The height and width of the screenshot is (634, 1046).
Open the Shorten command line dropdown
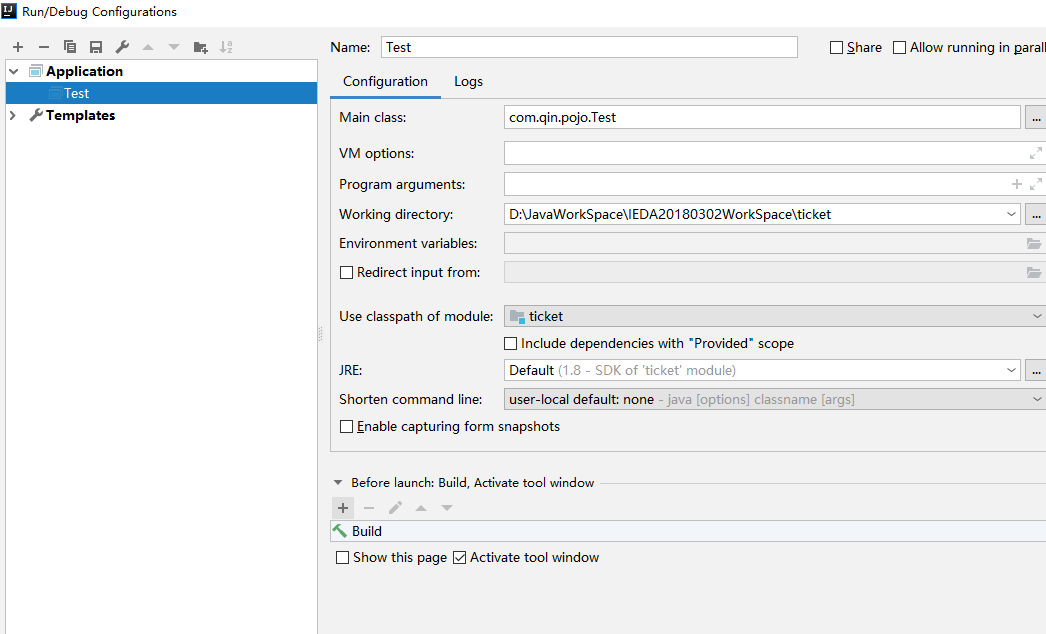point(1036,399)
